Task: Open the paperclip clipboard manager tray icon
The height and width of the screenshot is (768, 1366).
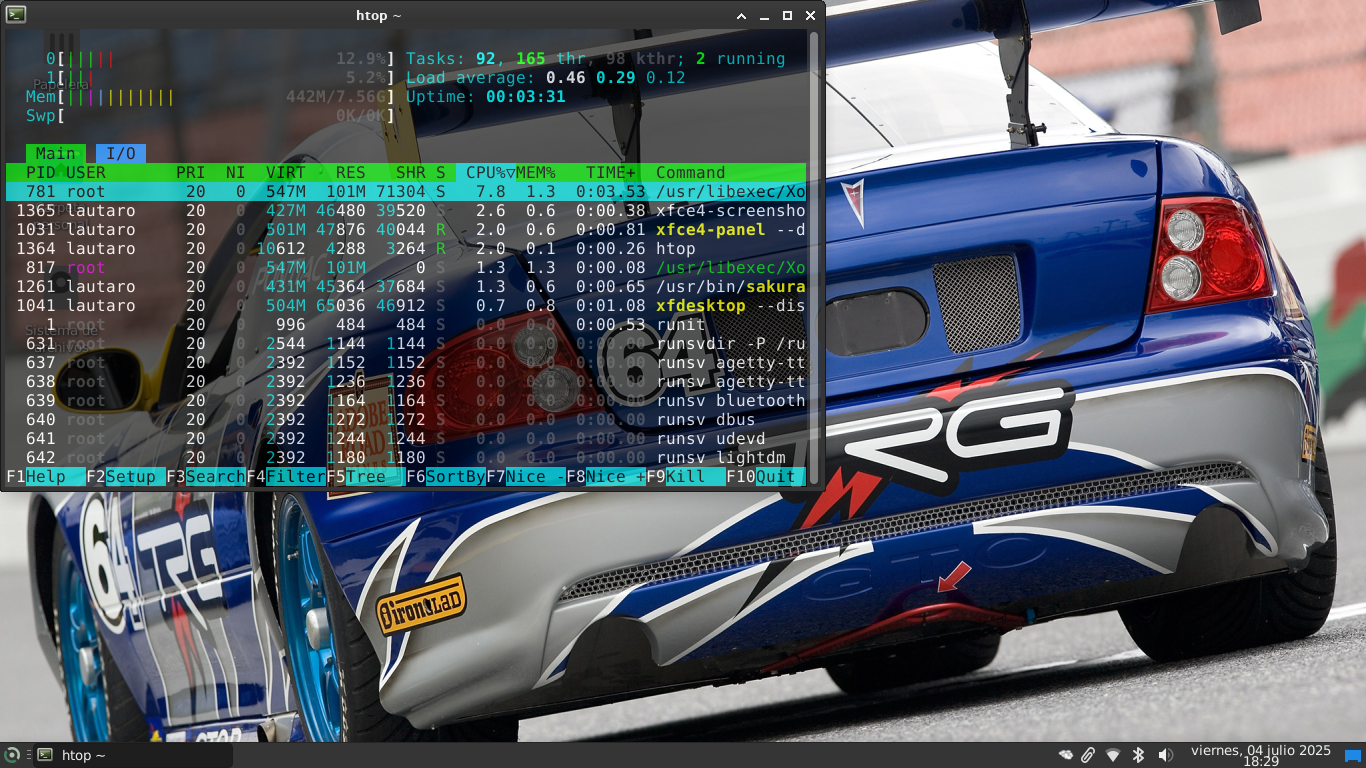Action: (1088, 755)
